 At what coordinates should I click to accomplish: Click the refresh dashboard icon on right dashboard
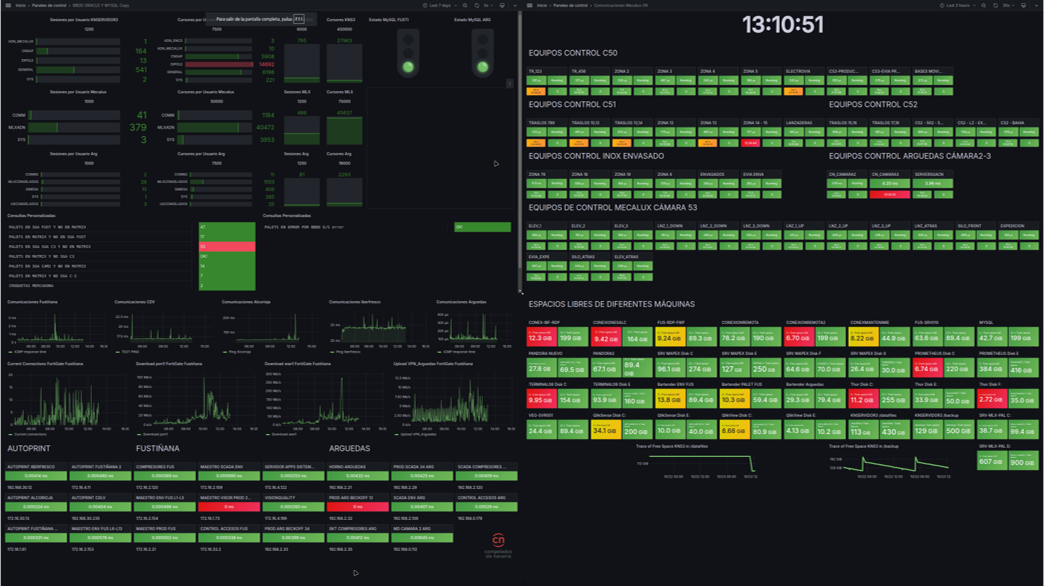pos(995,5)
